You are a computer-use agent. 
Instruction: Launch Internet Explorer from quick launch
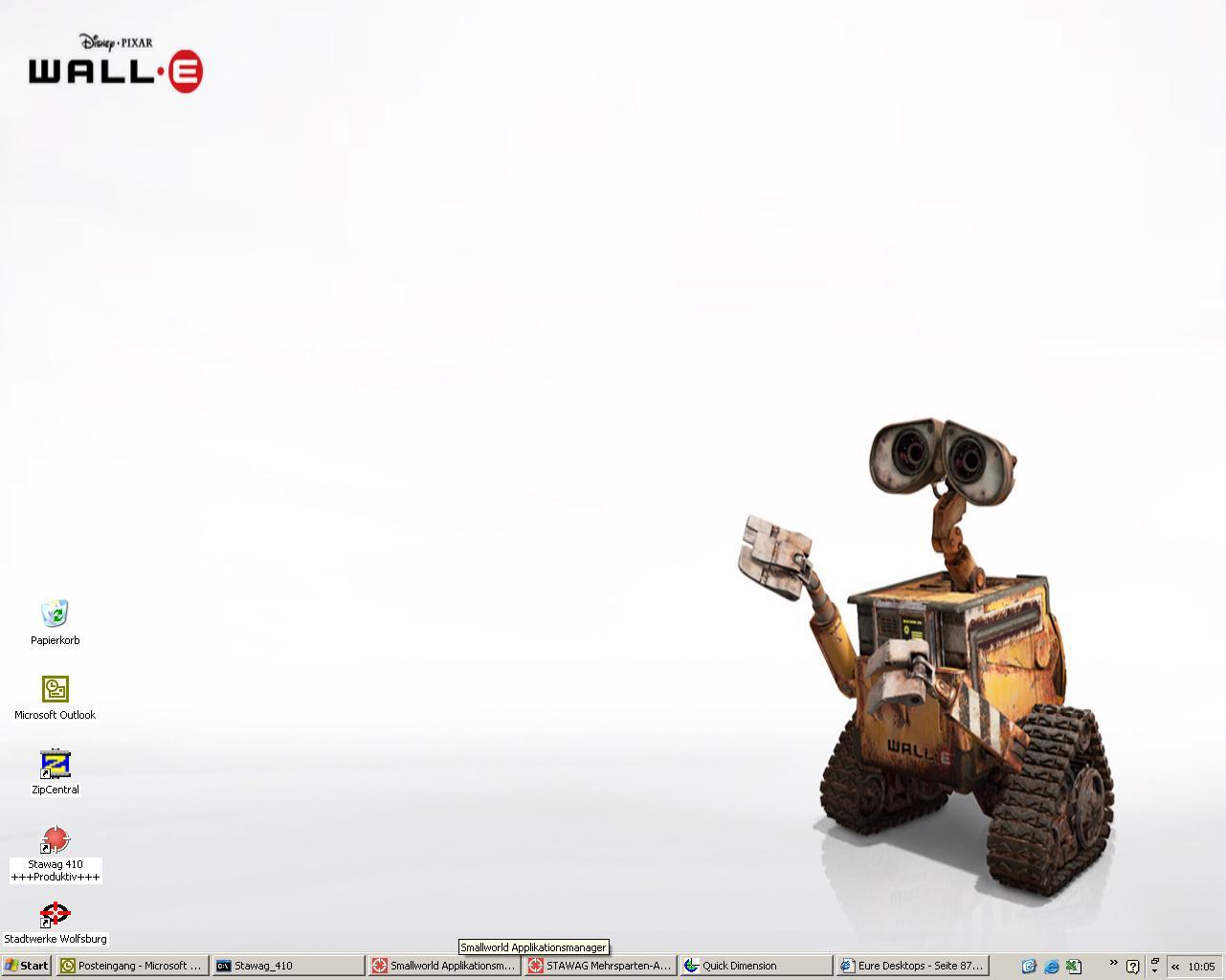pyautogui.click(x=1052, y=967)
